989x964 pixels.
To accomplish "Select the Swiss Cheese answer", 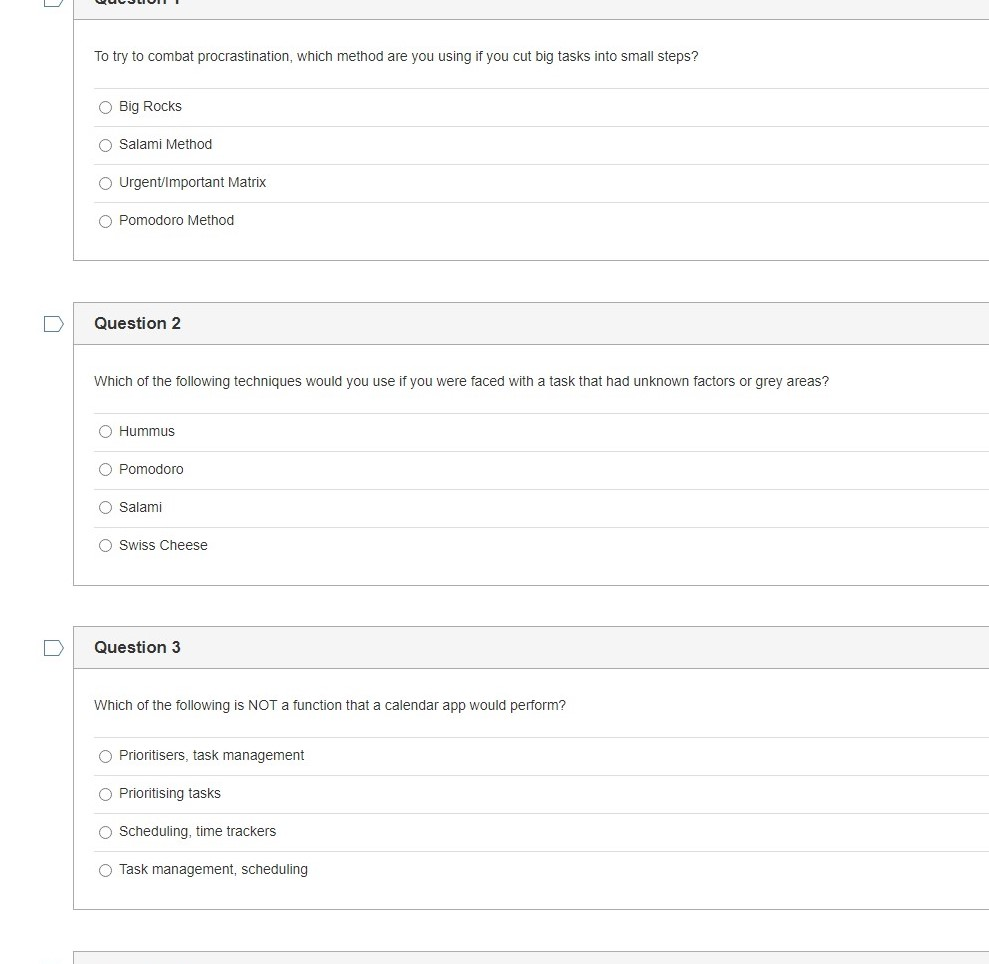I will coord(105,546).
